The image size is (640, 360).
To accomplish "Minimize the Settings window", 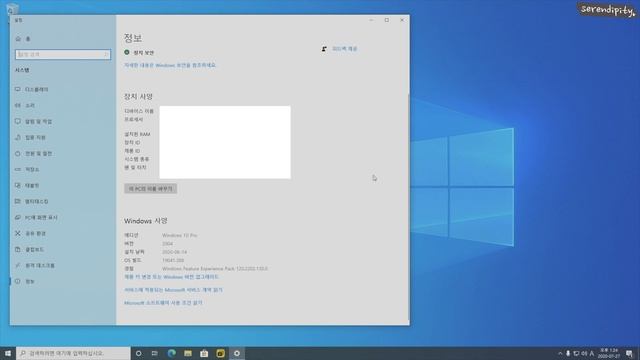I will pyautogui.click(x=371, y=20).
